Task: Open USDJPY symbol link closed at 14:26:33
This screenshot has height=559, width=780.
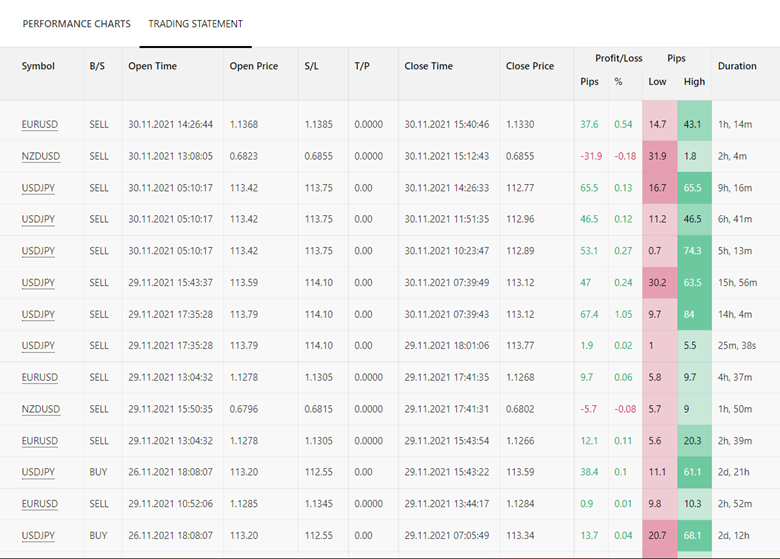Action: pyautogui.click(x=39, y=188)
